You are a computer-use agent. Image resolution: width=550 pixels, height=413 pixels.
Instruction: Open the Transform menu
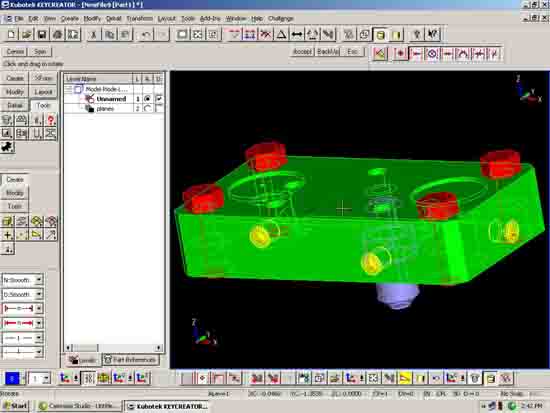coord(140,19)
